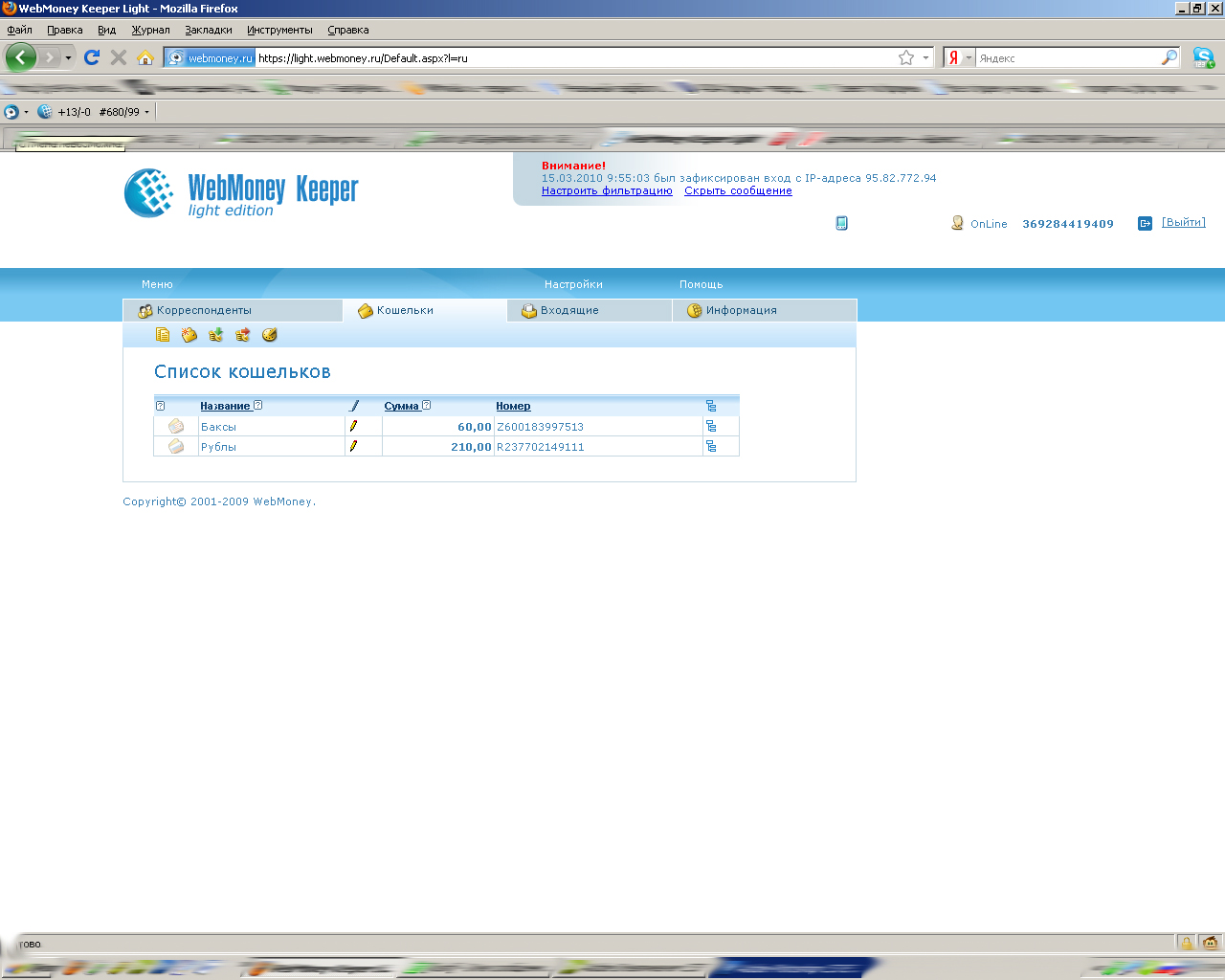Click the 210,00 amount in the Рублы row

pos(471,447)
